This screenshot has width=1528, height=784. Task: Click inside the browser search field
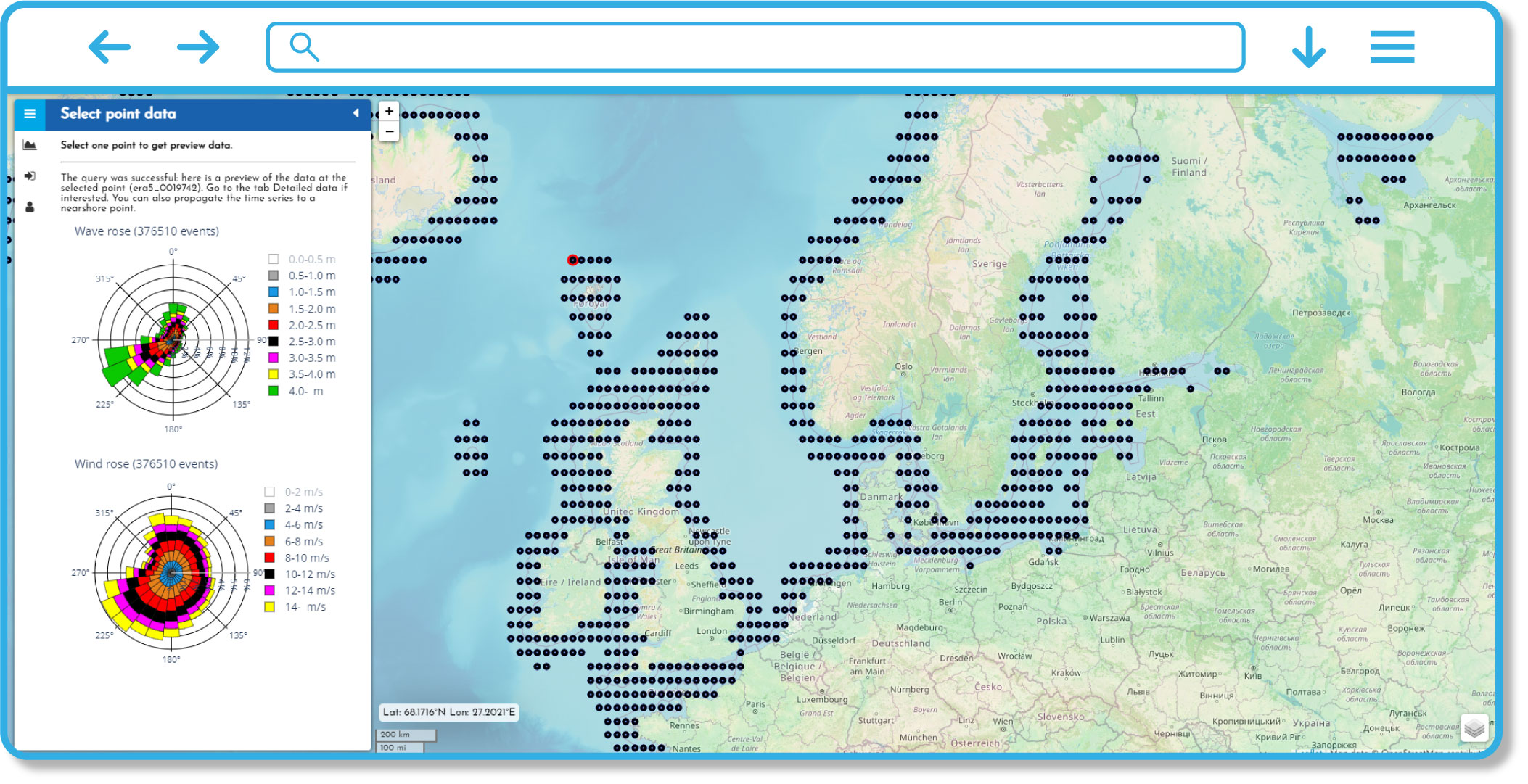point(755,47)
